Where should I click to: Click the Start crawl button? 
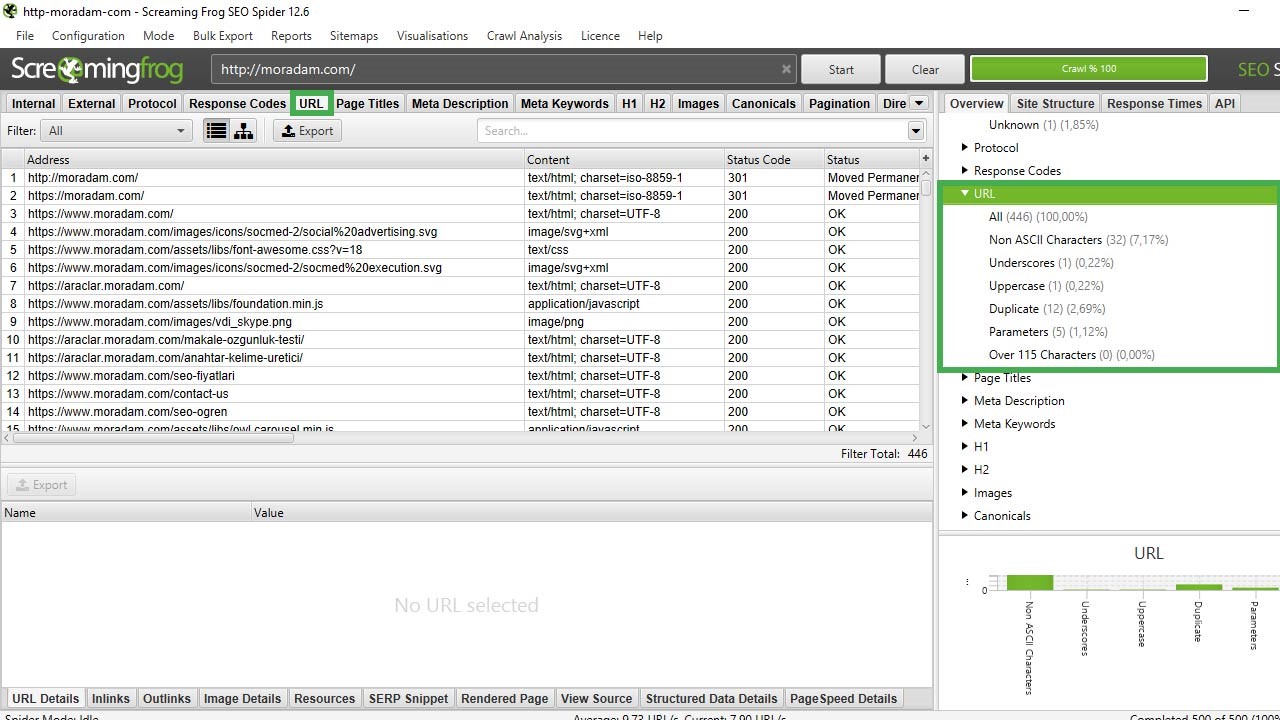(841, 69)
